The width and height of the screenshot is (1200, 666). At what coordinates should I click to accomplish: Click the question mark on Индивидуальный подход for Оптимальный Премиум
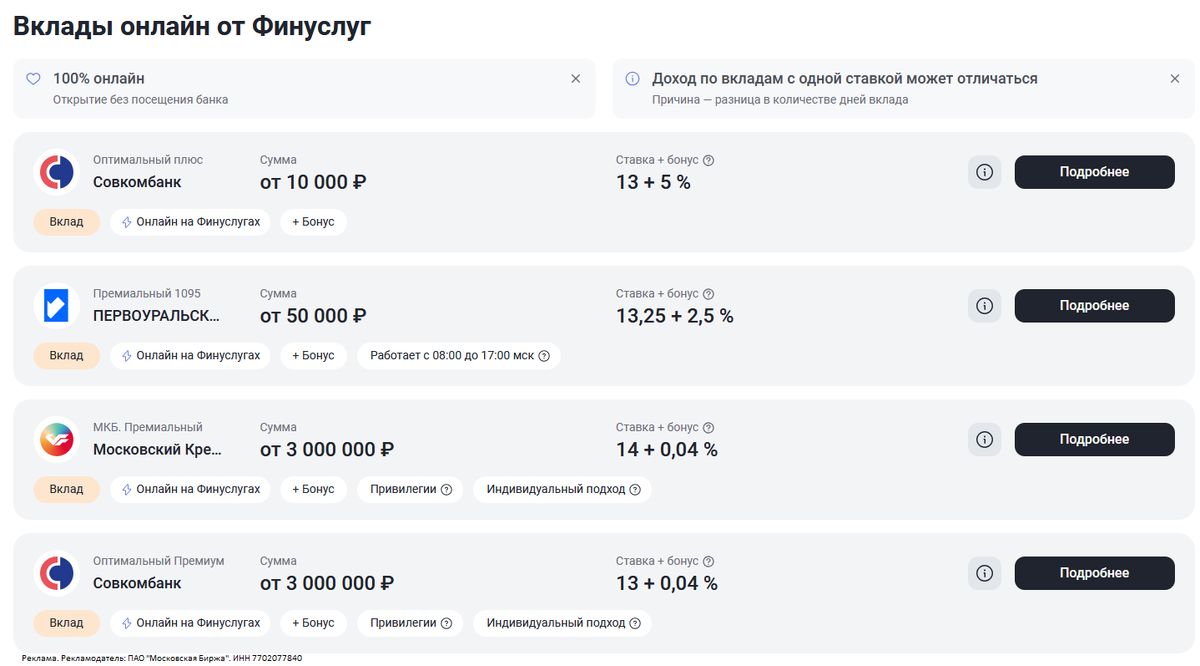tap(635, 623)
